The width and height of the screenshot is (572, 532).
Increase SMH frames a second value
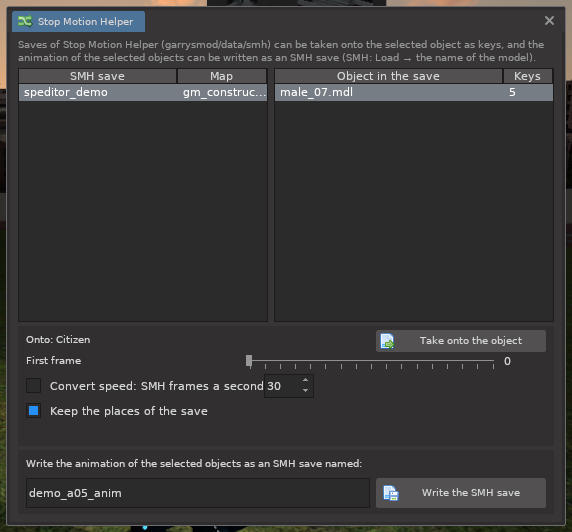[305, 380]
